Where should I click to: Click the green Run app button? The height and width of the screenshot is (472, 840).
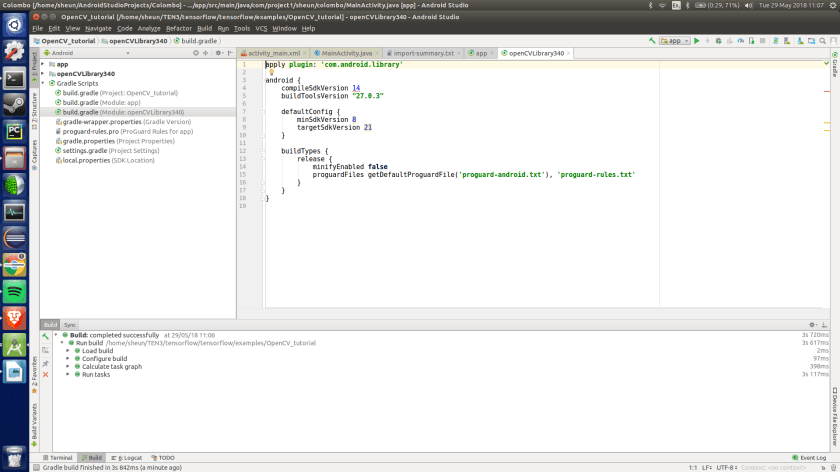(697, 41)
